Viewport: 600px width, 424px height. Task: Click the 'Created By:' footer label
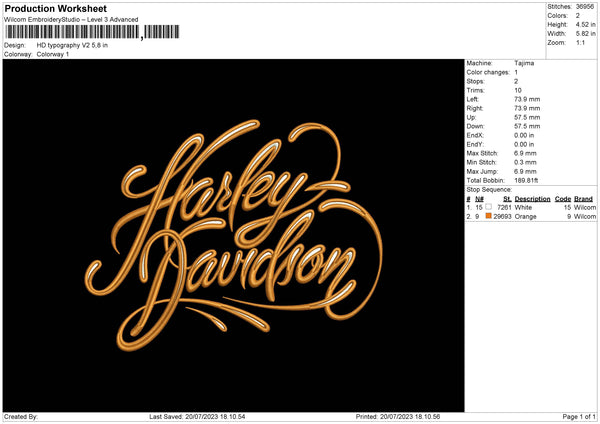pyautogui.click(x=21, y=417)
